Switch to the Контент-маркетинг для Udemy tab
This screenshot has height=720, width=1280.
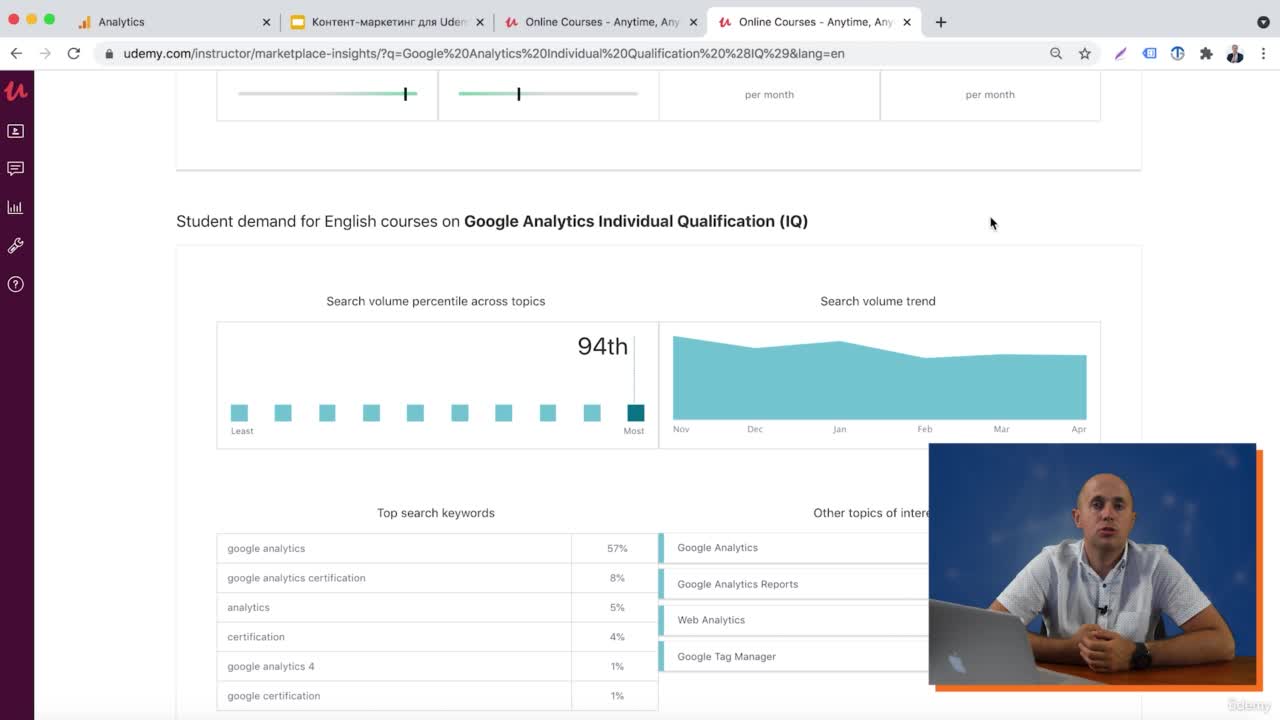388,22
